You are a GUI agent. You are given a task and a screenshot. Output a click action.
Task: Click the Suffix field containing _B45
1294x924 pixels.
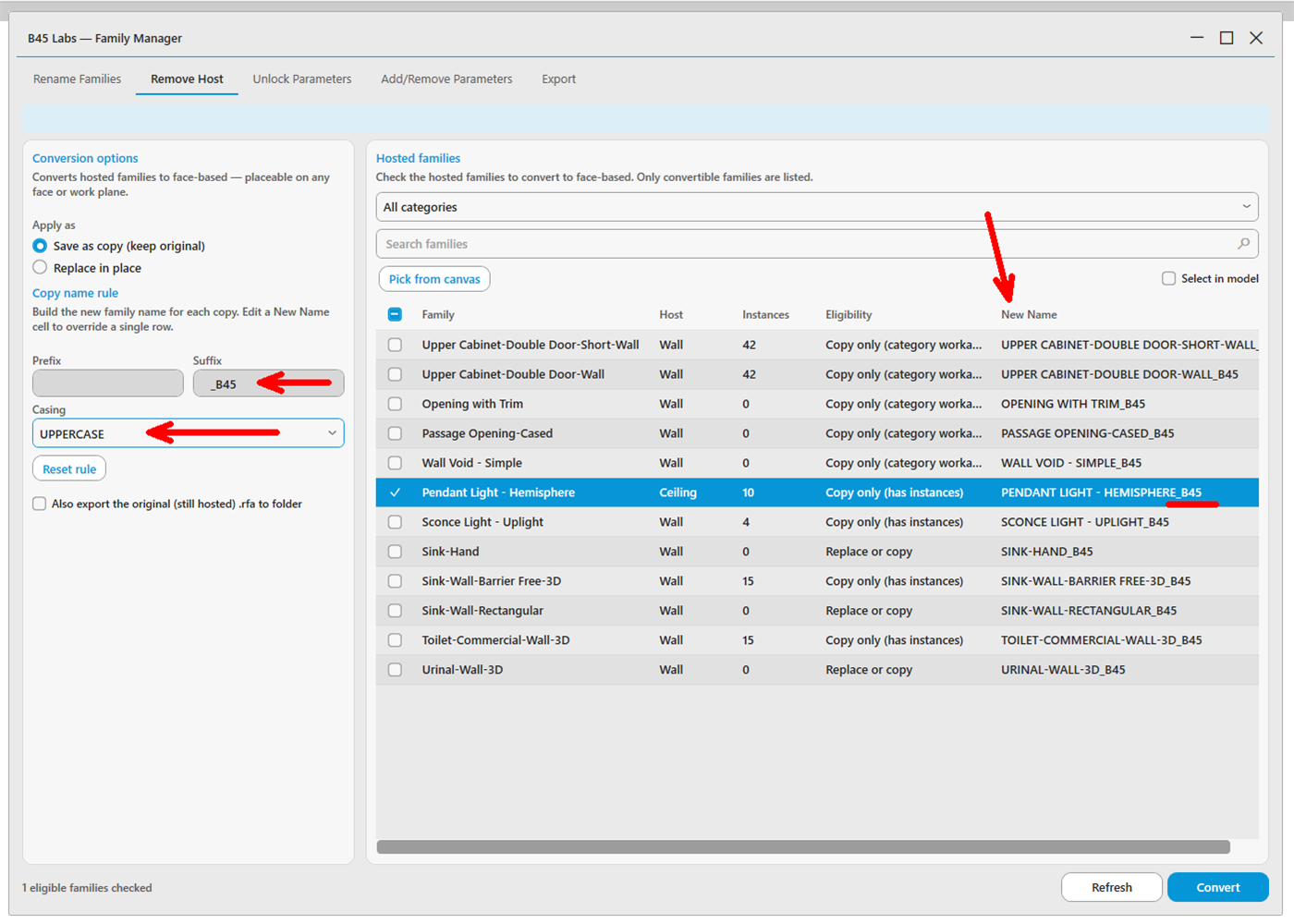[268, 383]
